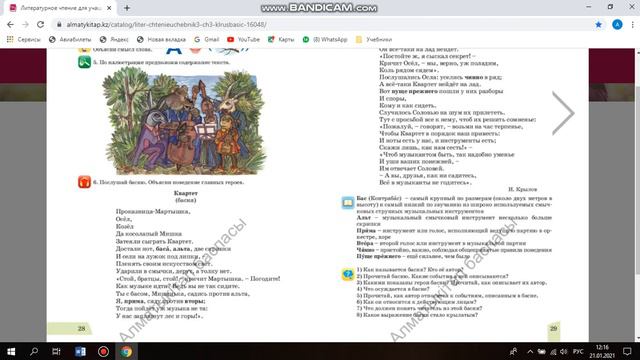Click page number 29

[x=553, y=328]
